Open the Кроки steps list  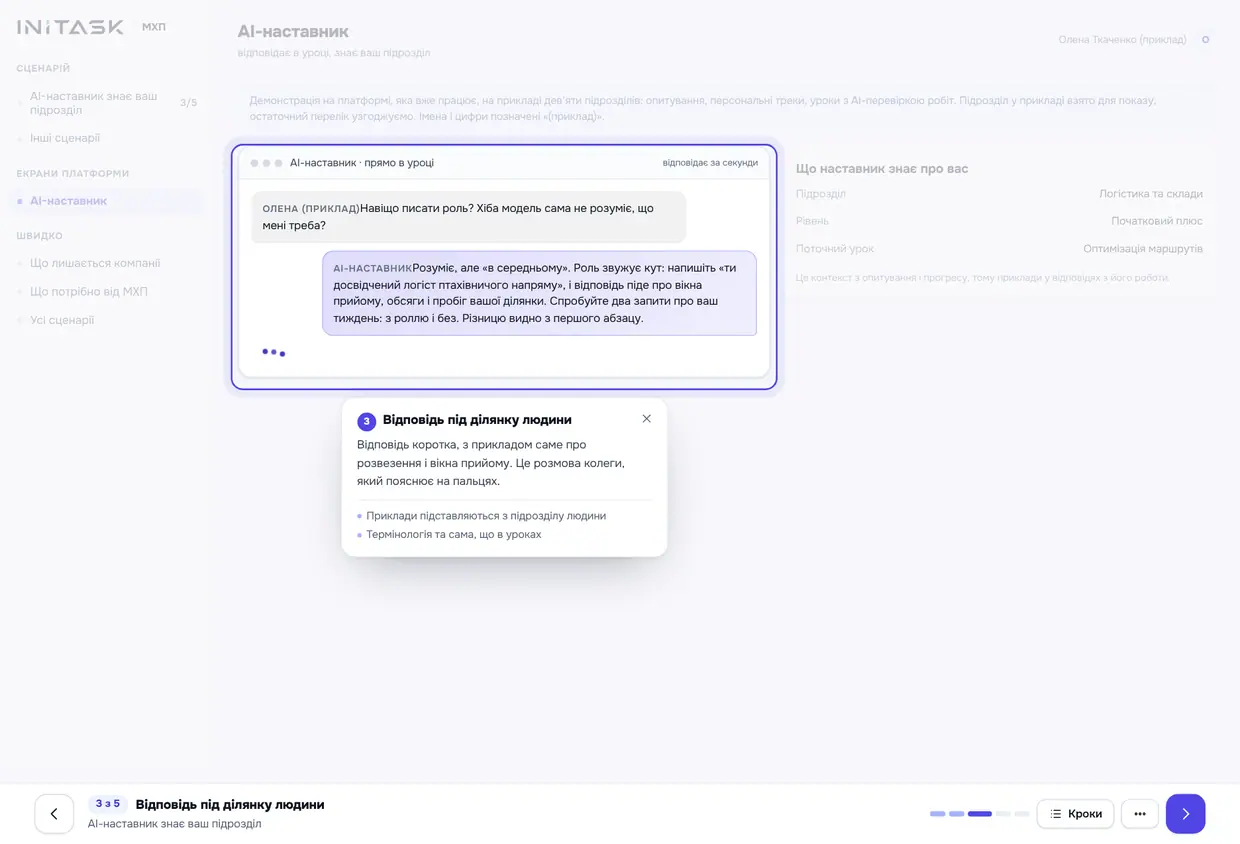pos(1075,814)
